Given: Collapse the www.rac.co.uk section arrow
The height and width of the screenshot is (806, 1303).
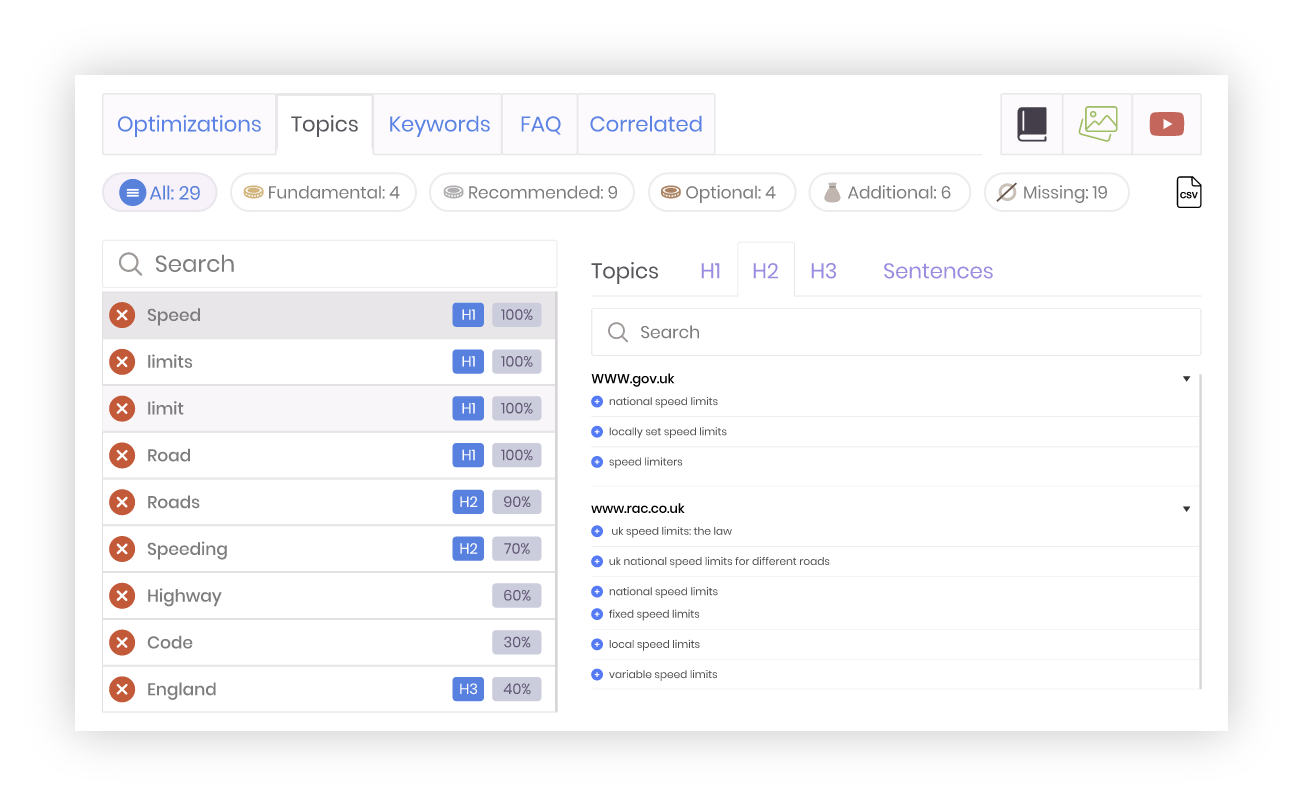Looking at the screenshot, I should (1186, 508).
